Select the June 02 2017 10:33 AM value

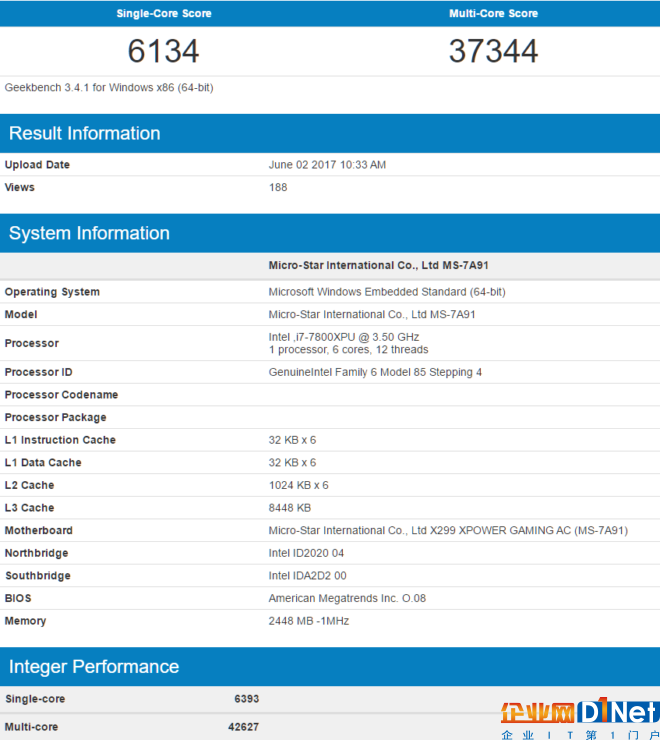coord(327,165)
